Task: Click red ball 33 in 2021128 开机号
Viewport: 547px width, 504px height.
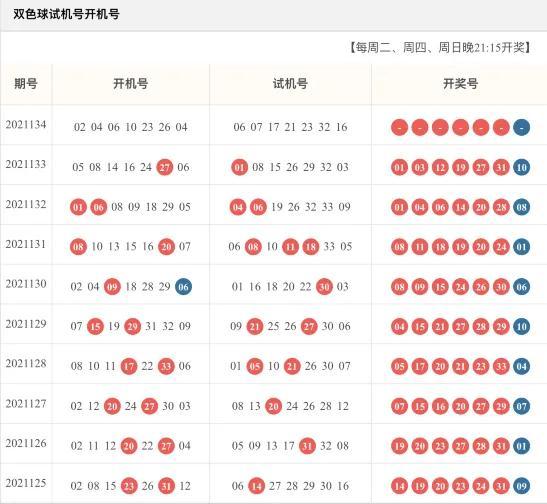Action: (166, 366)
